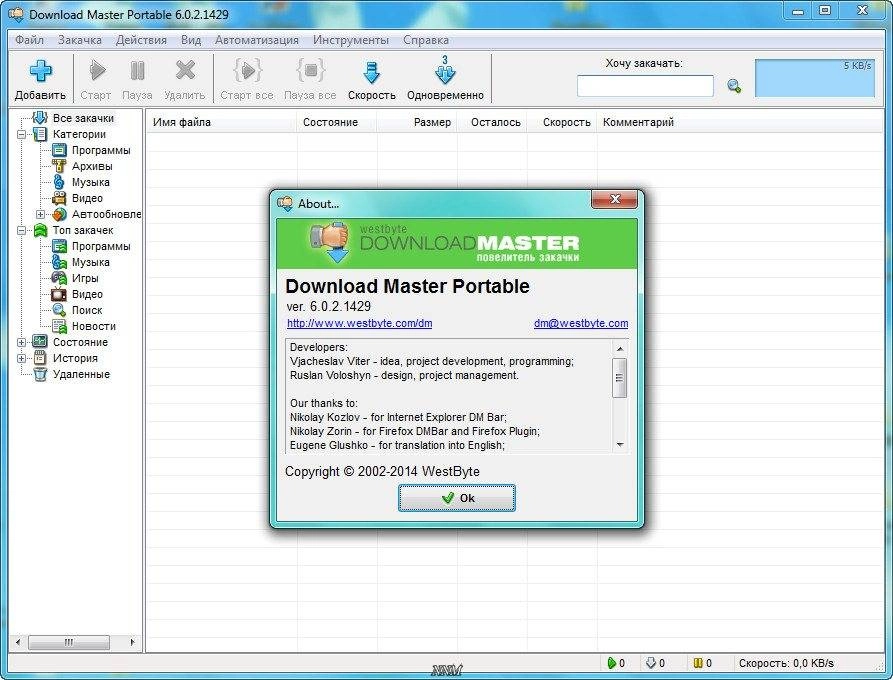Viewport: 893px width, 680px height.
Task: Select the Топ закачек node
Action: [x=83, y=230]
